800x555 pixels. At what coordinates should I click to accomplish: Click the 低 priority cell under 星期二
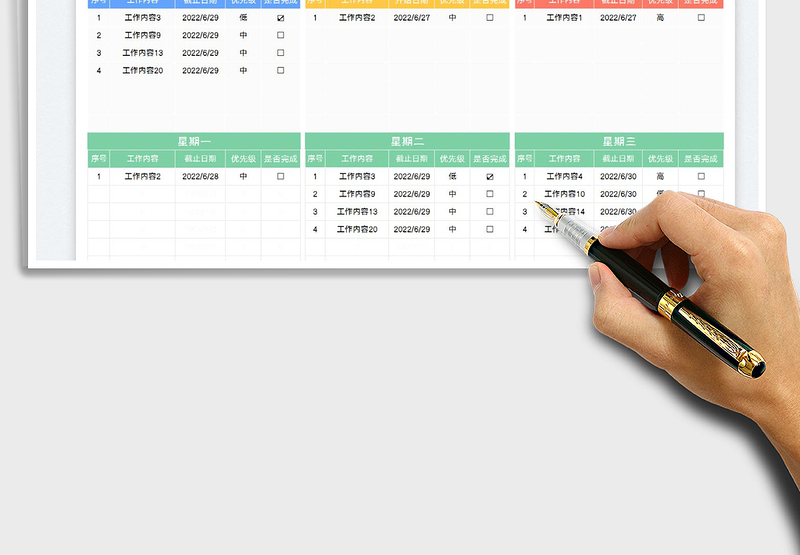(452, 177)
